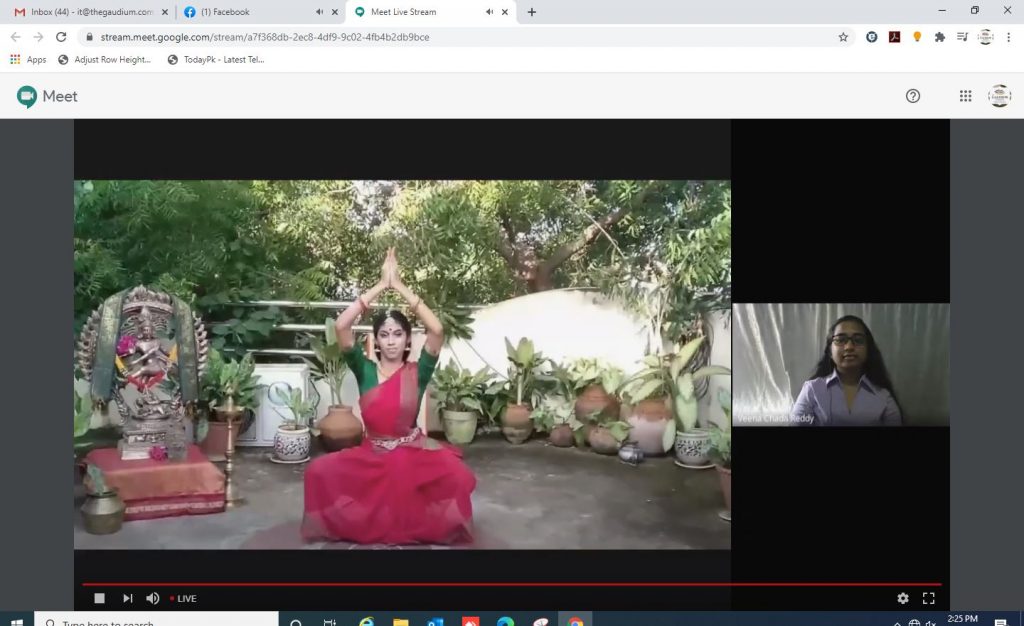Mute audio on the Facebook tab
Screen dimensions: 1024x626
click(x=319, y=12)
